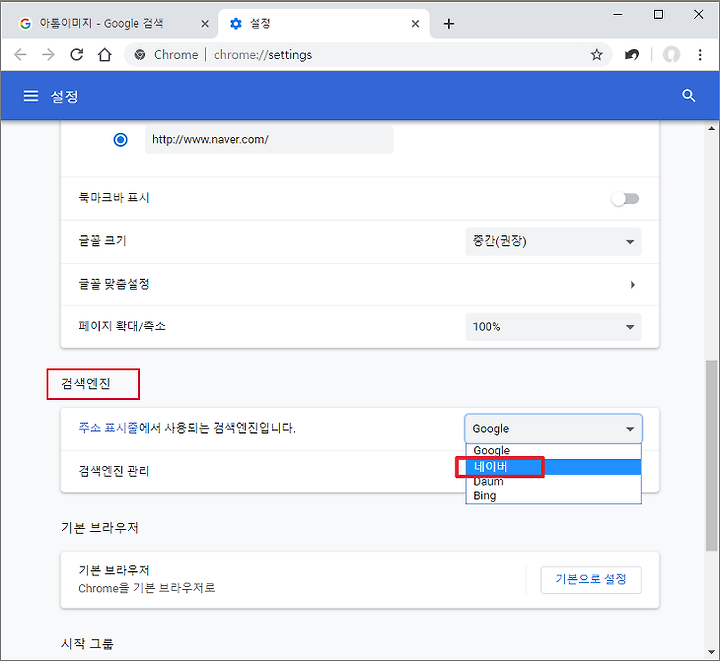
Task: Click the extension icon beside the star
Action: [x=632, y=55]
